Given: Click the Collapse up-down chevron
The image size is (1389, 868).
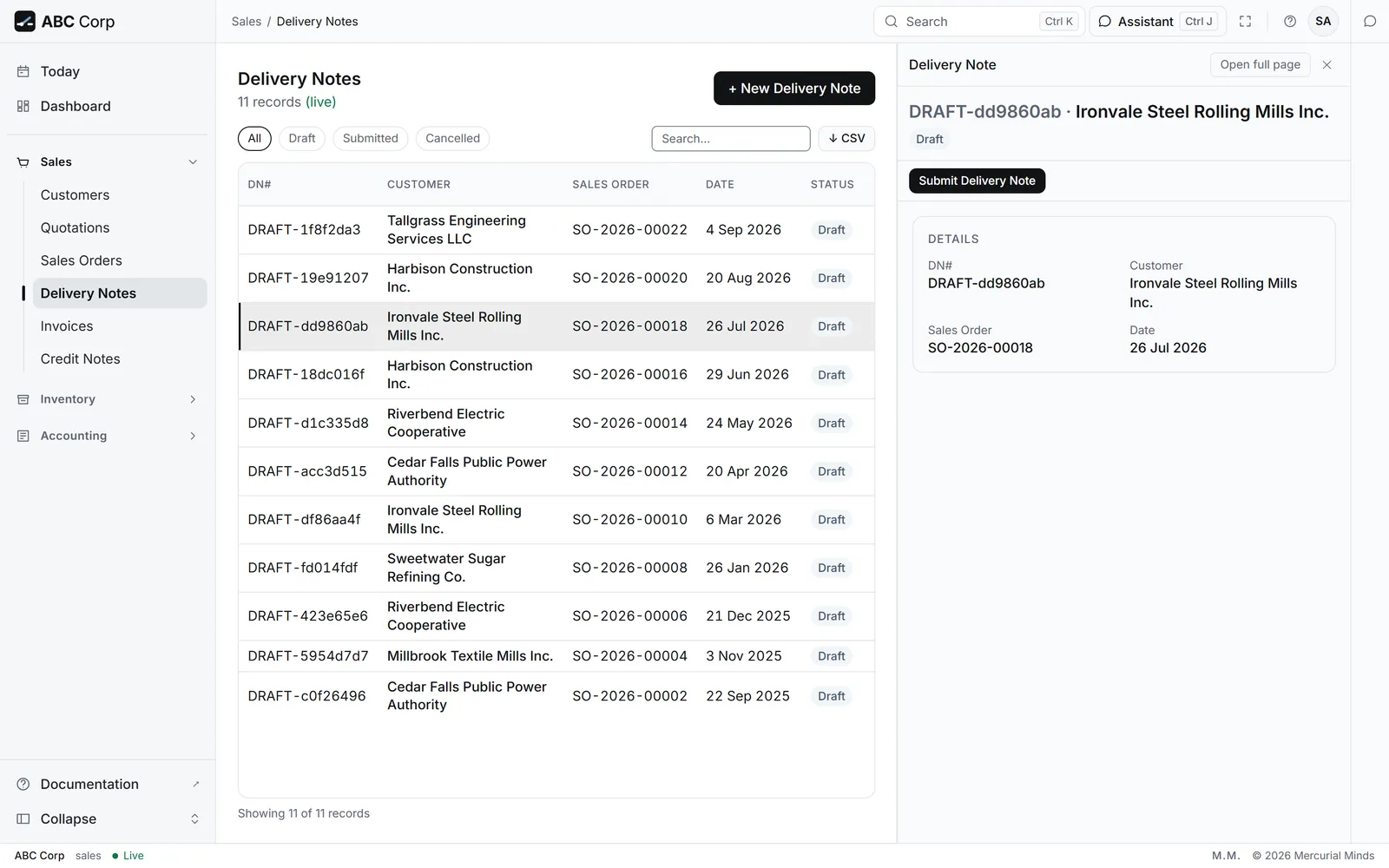Looking at the screenshot, I should (194, 819).
